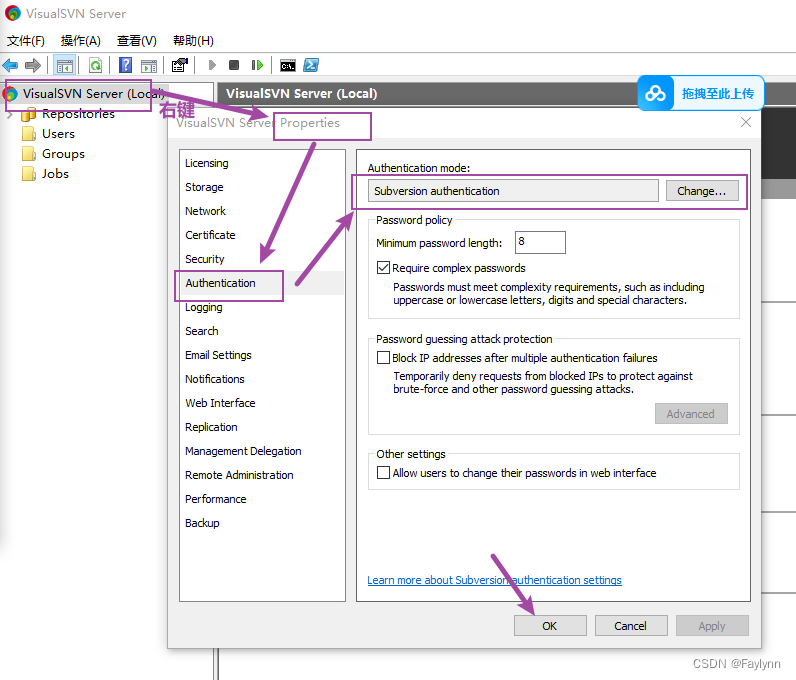The height and width of the screenshot is (680, 796).
Task: Select the Web Interface settings page
Action: [x=220, y=403]
